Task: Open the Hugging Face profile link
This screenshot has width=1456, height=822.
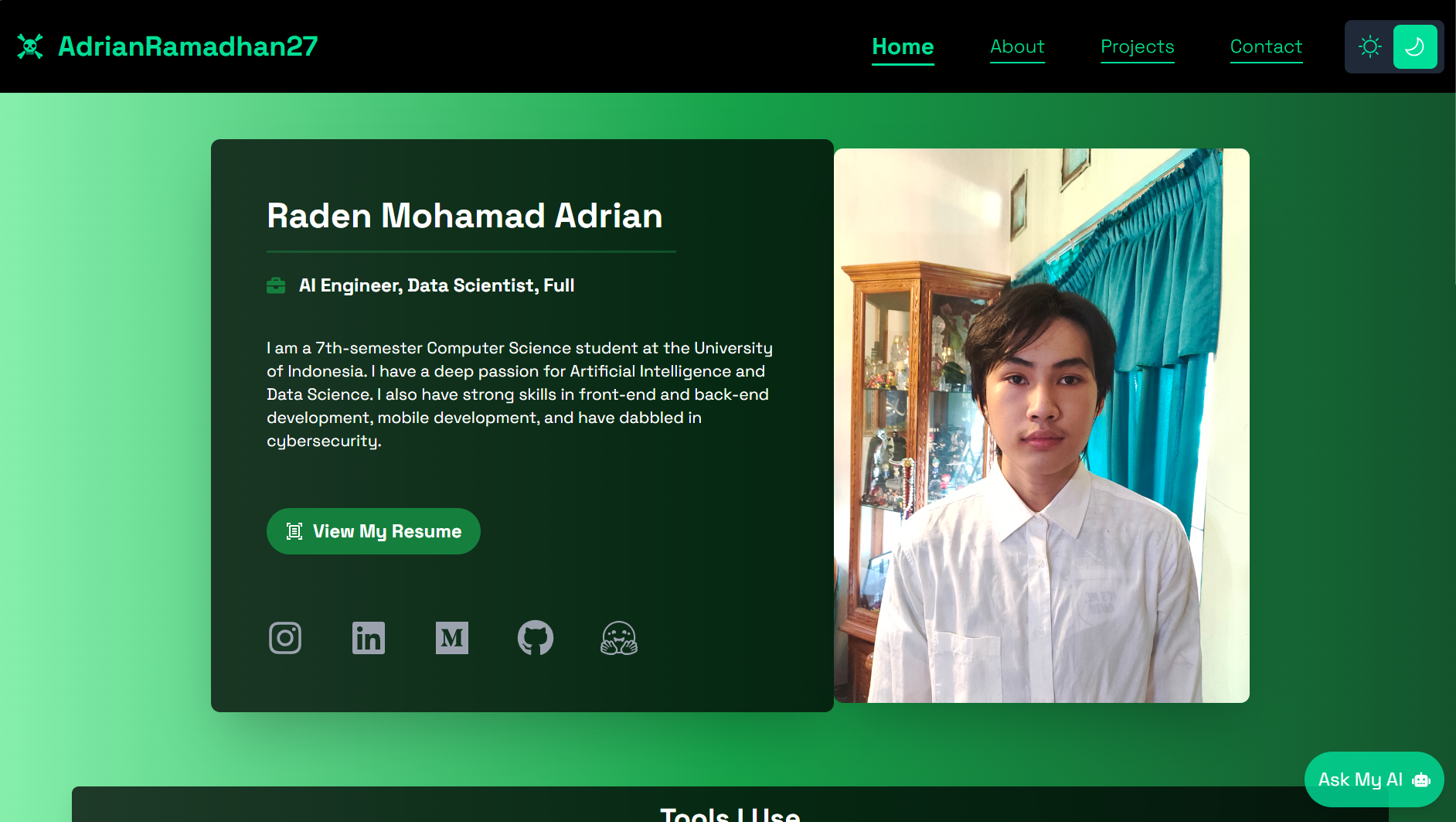Action: pos(619,638)
